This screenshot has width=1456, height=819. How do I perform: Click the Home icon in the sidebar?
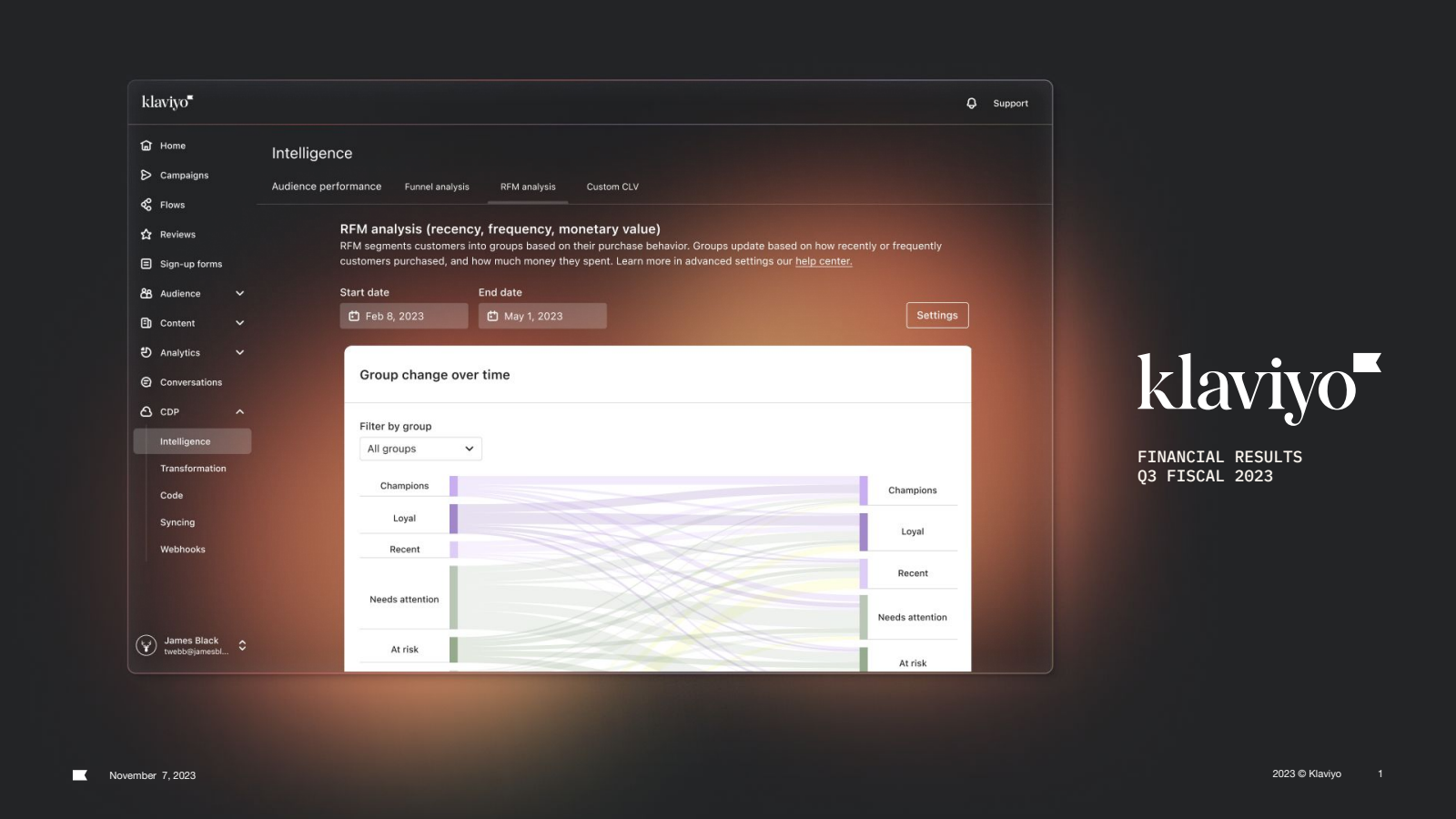[147, 146]
